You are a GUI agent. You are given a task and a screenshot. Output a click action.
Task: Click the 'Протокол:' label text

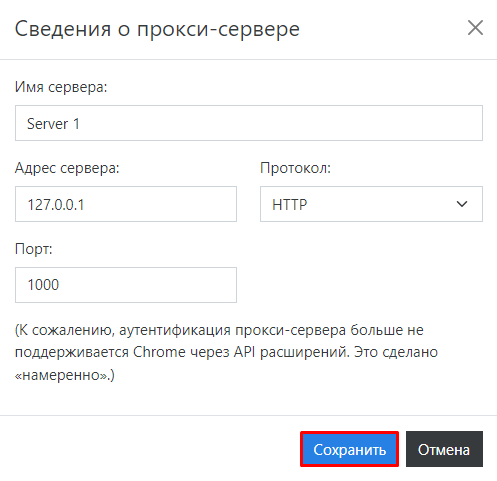(295, 168)
